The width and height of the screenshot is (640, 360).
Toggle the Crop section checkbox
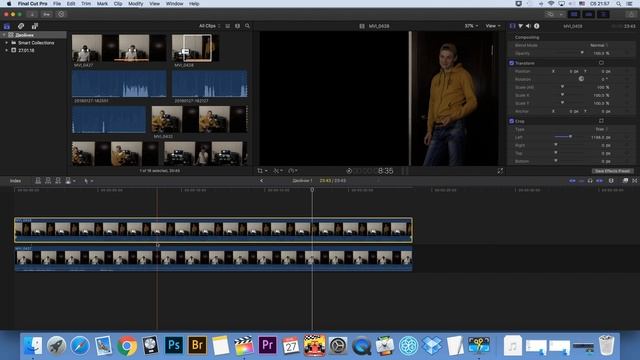coord(512,121)
